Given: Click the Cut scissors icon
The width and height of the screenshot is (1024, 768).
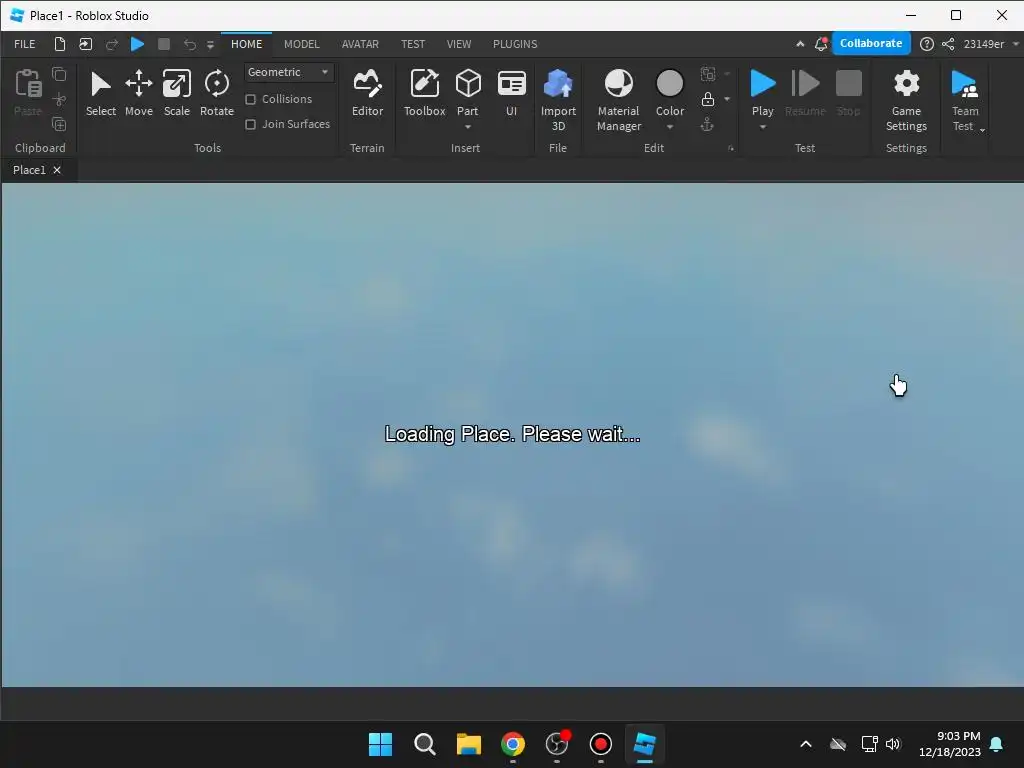Looking at the screenshot, I should tap(59, 99).
